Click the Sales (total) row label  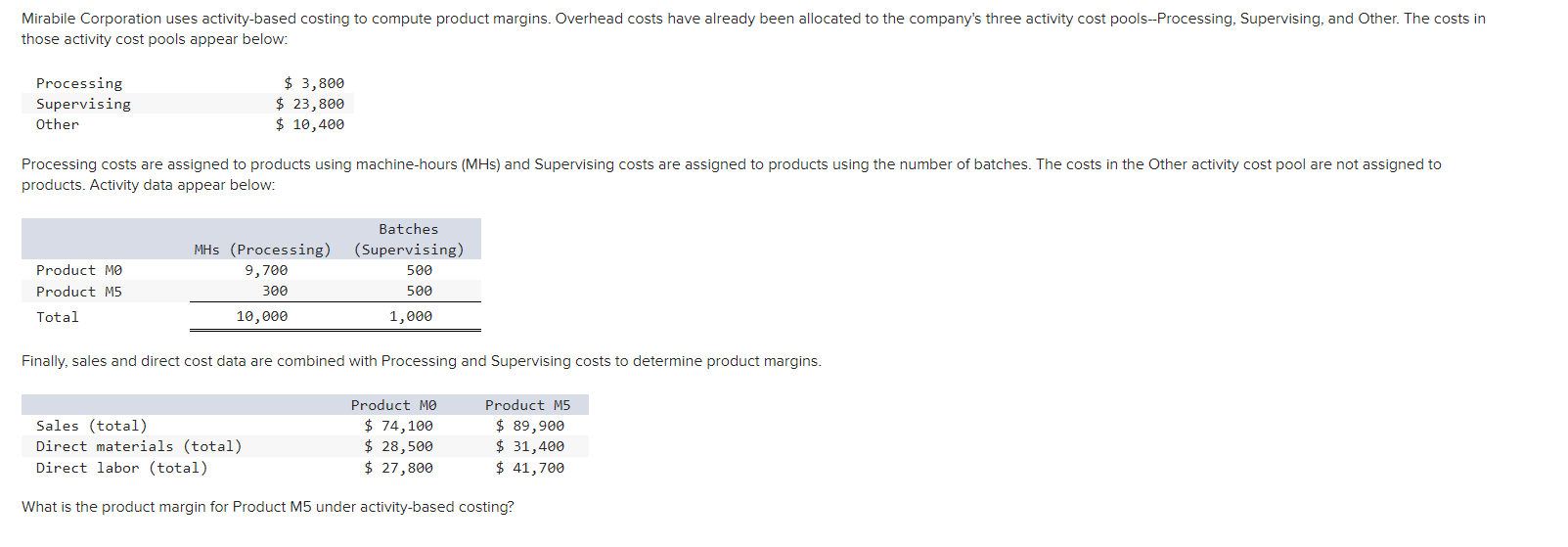click(92, 426)
